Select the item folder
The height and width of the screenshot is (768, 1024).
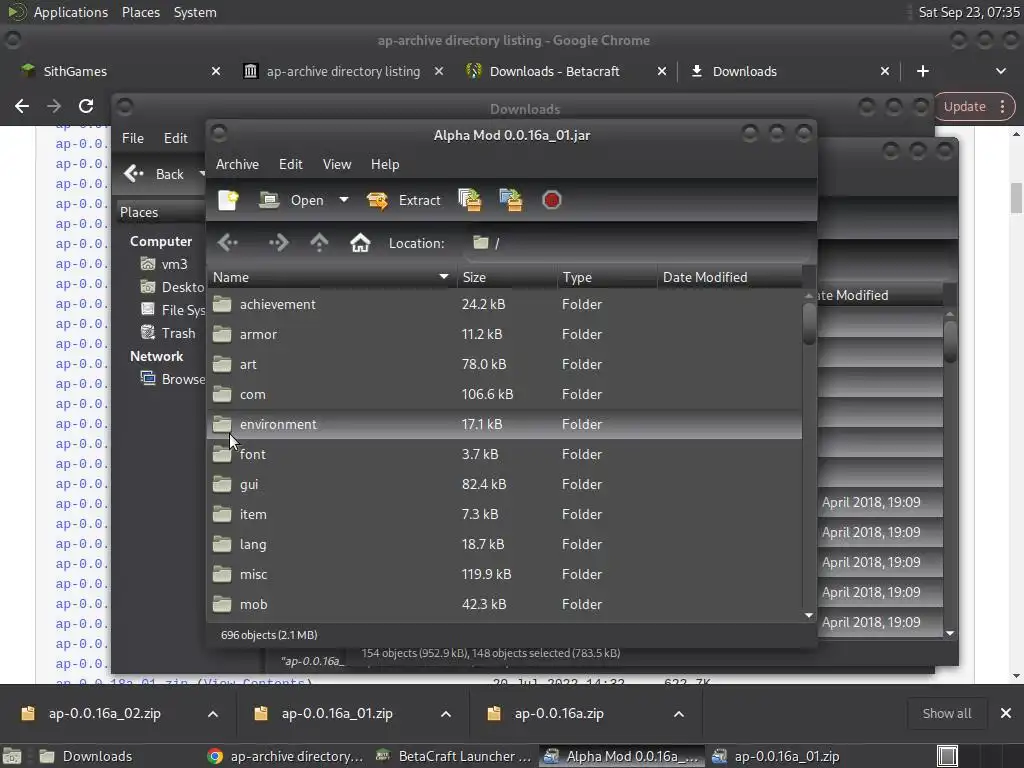(504, 515)
